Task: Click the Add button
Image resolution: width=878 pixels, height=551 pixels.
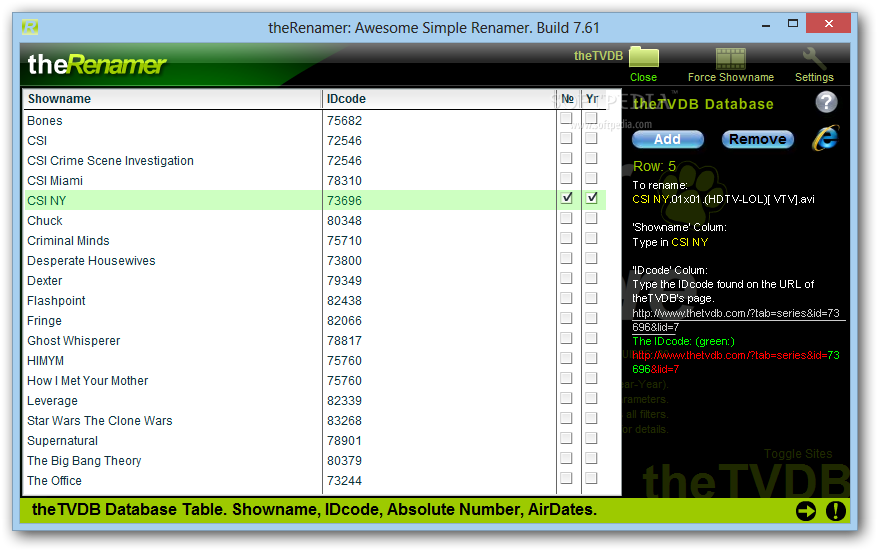Action: pos(667,139)
